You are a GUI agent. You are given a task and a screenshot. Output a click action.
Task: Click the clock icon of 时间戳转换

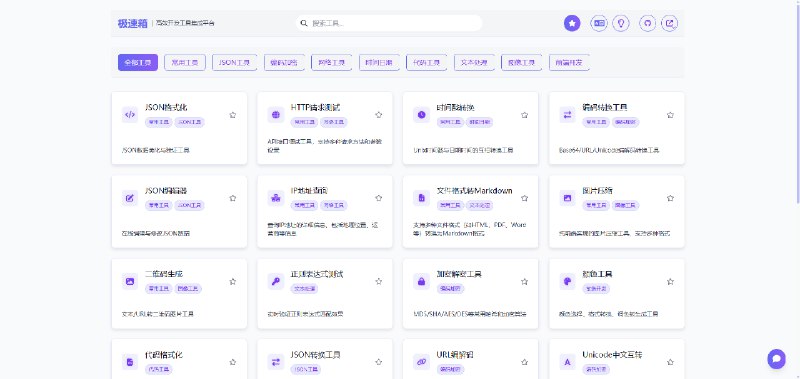pyautogui.click(x=421, y=115)
